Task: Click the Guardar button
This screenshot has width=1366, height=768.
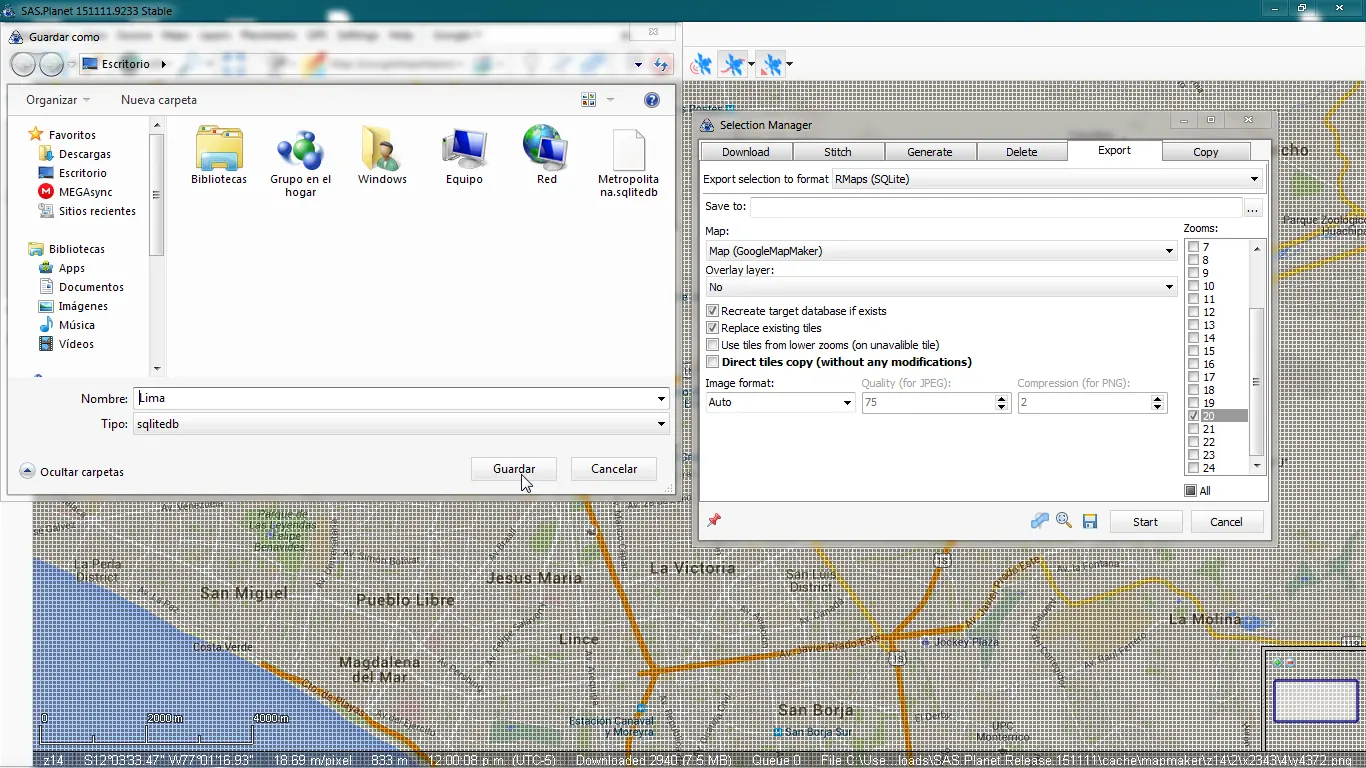Action: pyautogui.click(x=514, y=469)
